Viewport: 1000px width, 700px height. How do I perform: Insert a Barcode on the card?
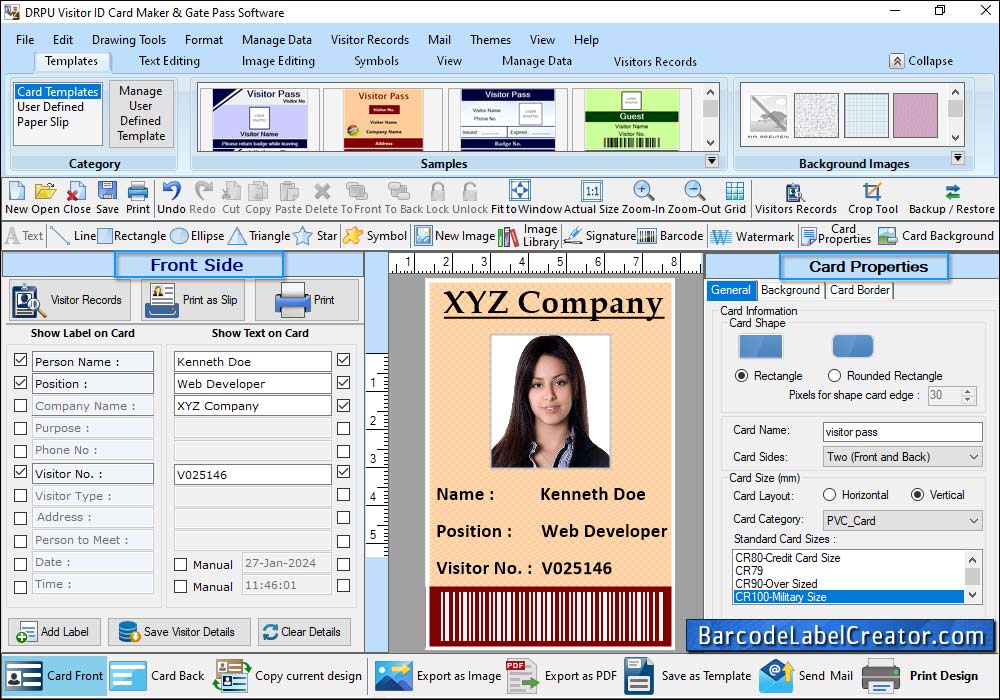[670, 236]
